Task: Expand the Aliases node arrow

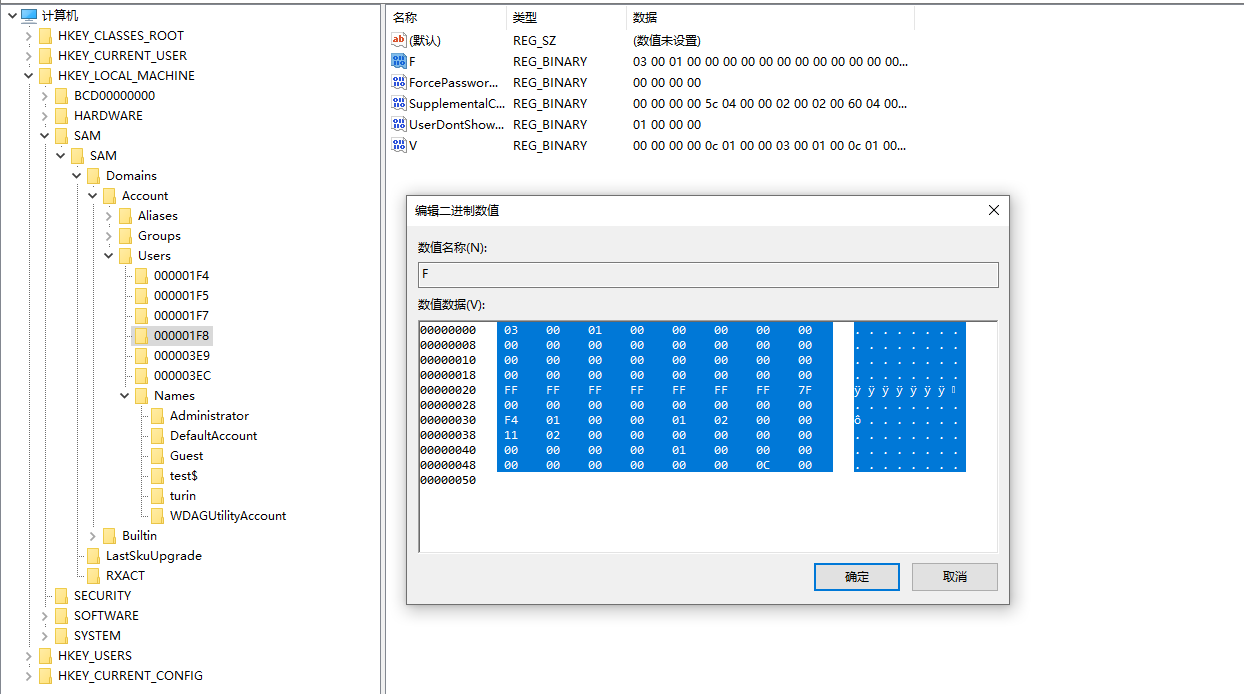Action: tap(108, 215)
